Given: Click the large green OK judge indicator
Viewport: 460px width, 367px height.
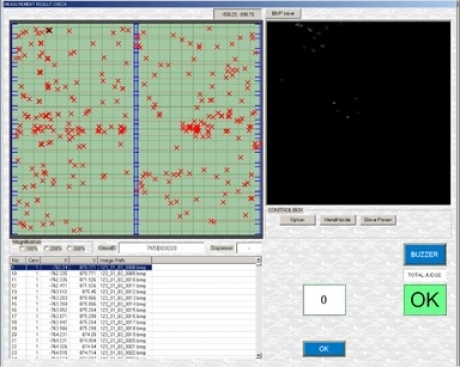Looking at the screenshot, I should coord(425,300).
